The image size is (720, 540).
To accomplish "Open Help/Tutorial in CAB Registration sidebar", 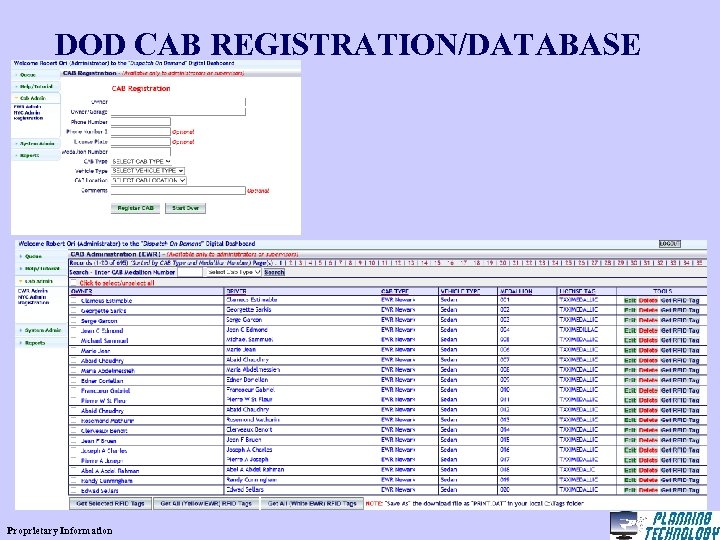I will pyautogui.click(x=36, y=86).
